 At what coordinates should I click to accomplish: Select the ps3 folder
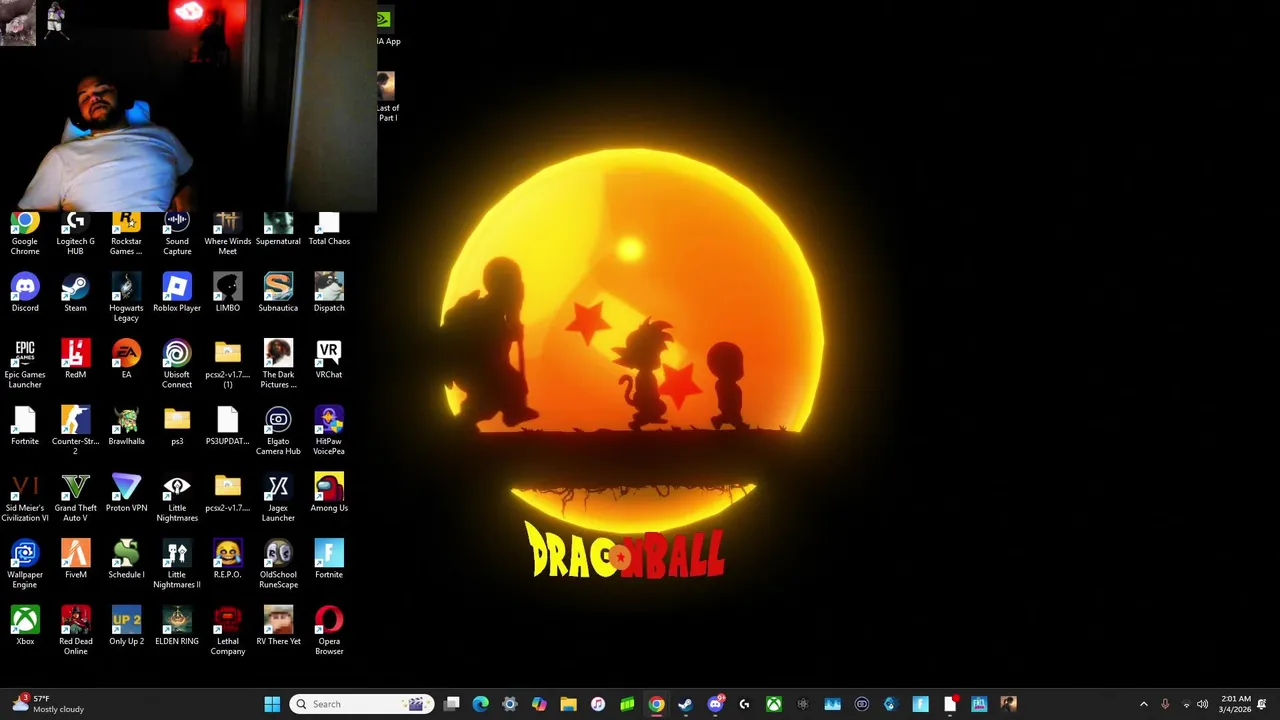177,426
